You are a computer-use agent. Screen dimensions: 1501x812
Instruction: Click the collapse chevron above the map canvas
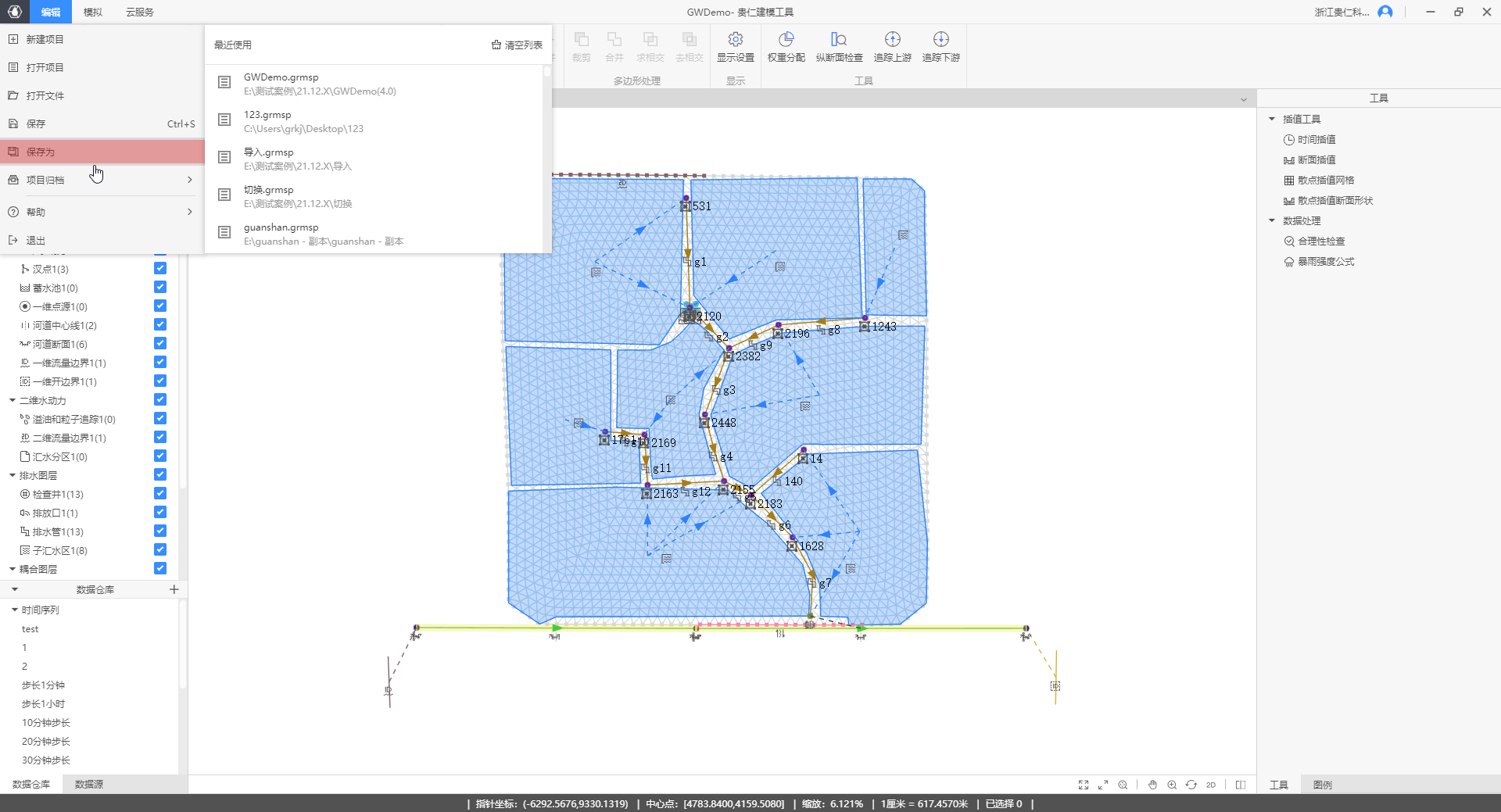pos(1243,99)
